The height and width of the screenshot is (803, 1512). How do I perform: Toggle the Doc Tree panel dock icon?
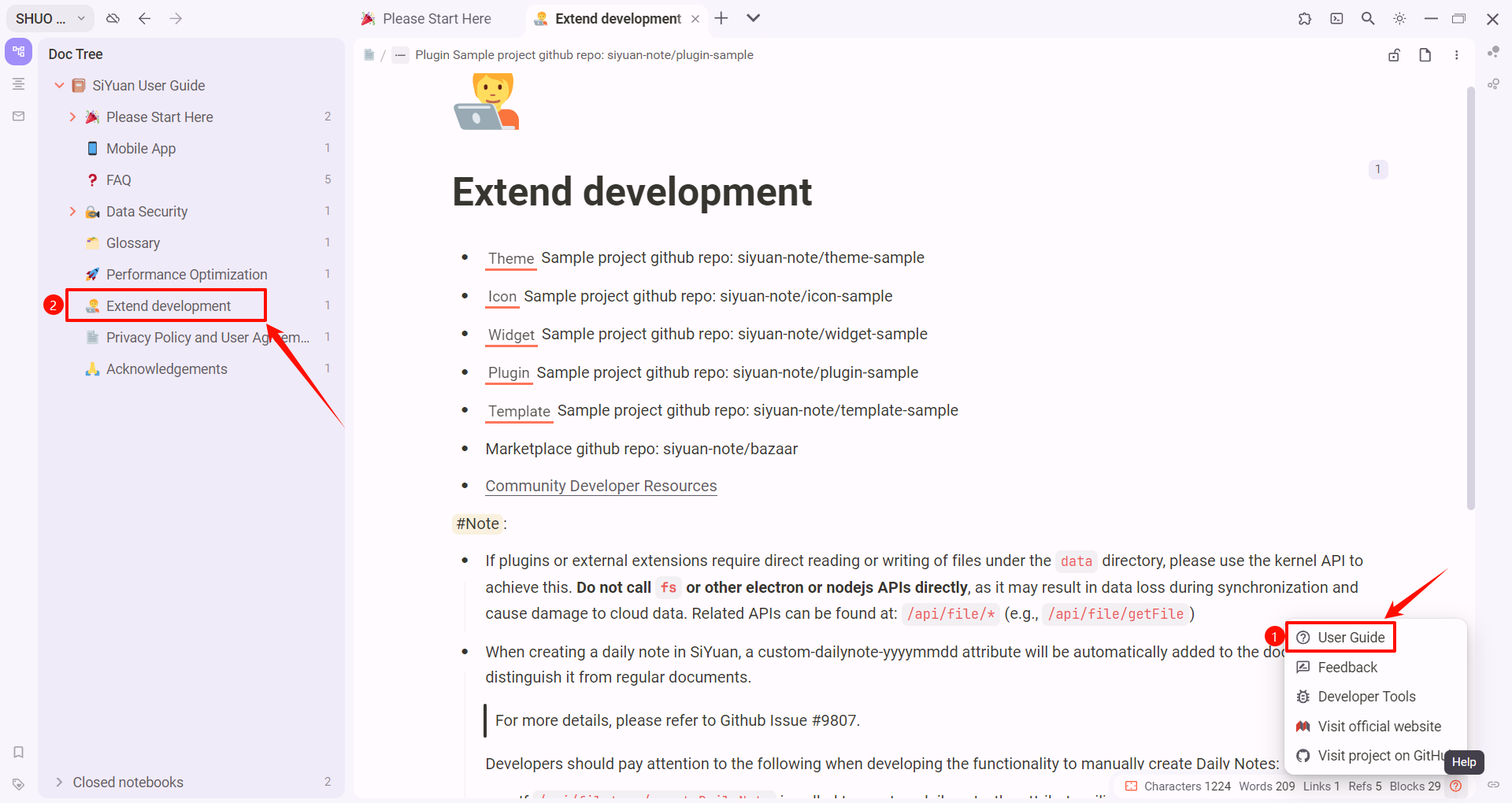18,52
